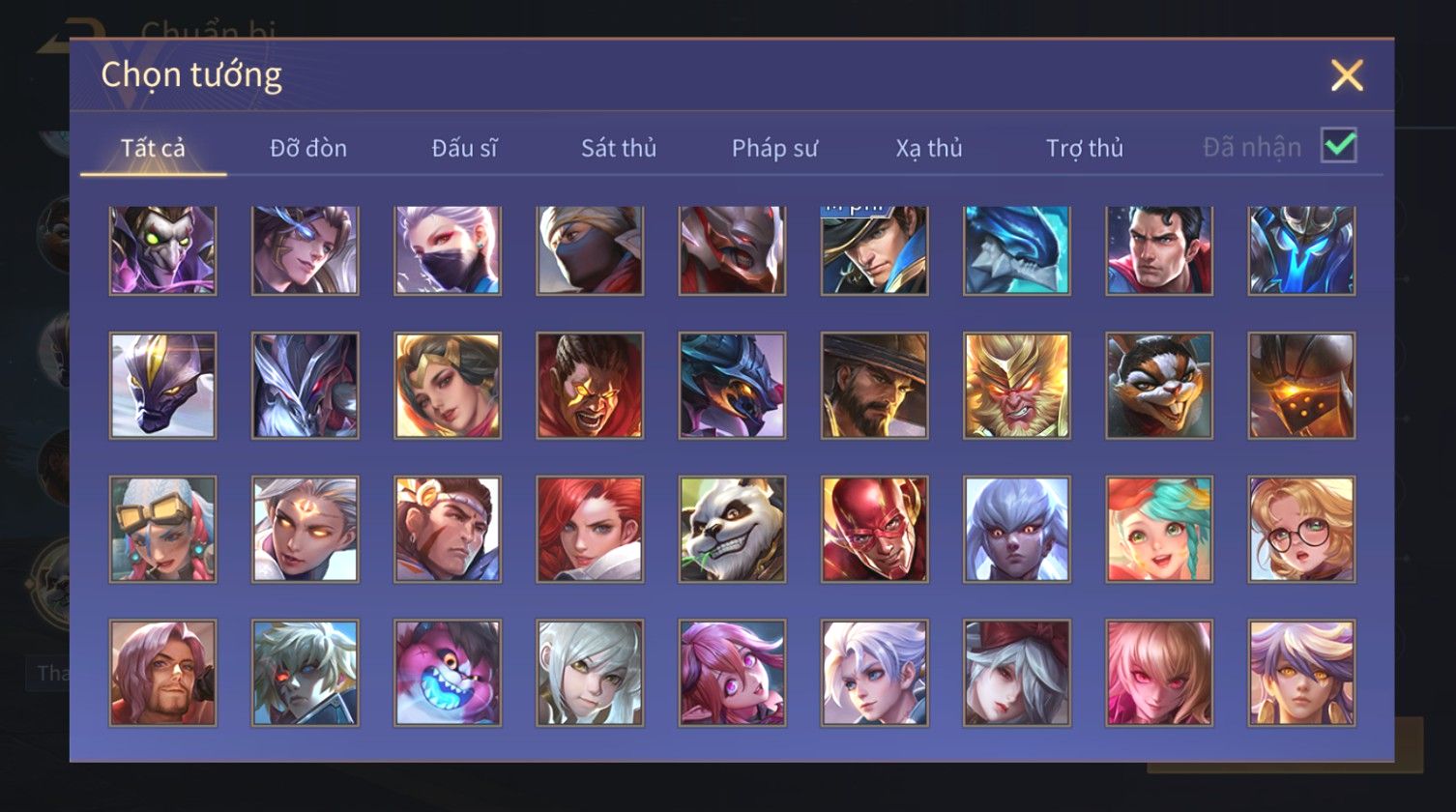The image size is (1456, 812).
Task: Close the Chọn tướng dialog
Action: 1347,75
